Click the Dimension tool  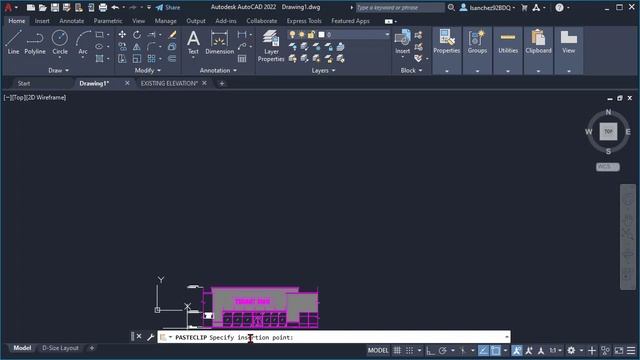[220, 43]
